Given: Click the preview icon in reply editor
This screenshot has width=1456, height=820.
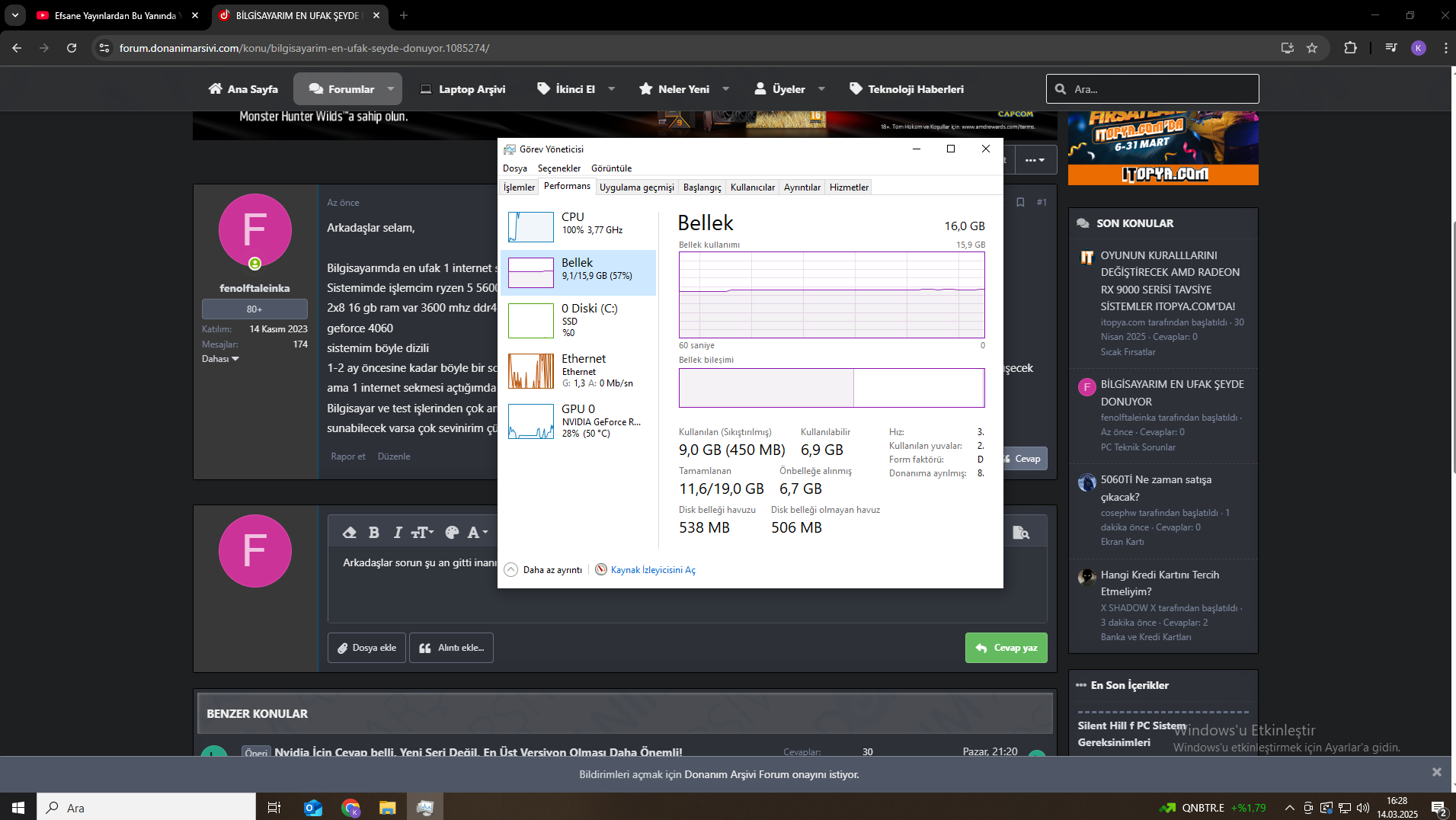Looking at the screenshot, I should [x=1020, y=533].
